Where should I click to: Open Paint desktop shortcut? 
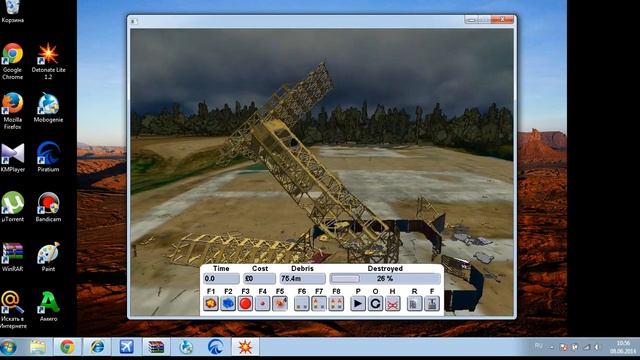(48, 257)
